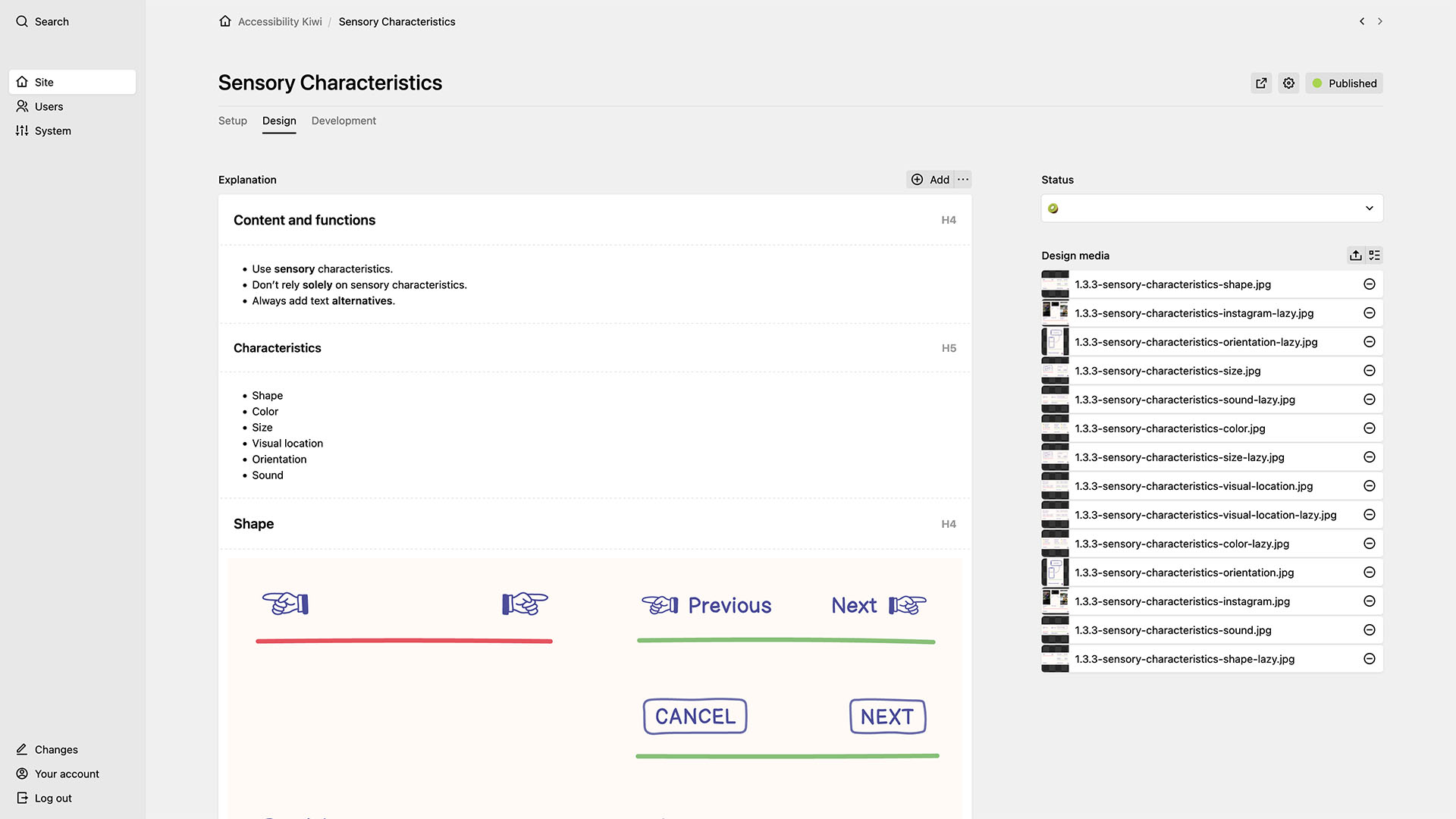Click the select-files list icon in Design media
1456x819 pixels.
(1374, 256)
